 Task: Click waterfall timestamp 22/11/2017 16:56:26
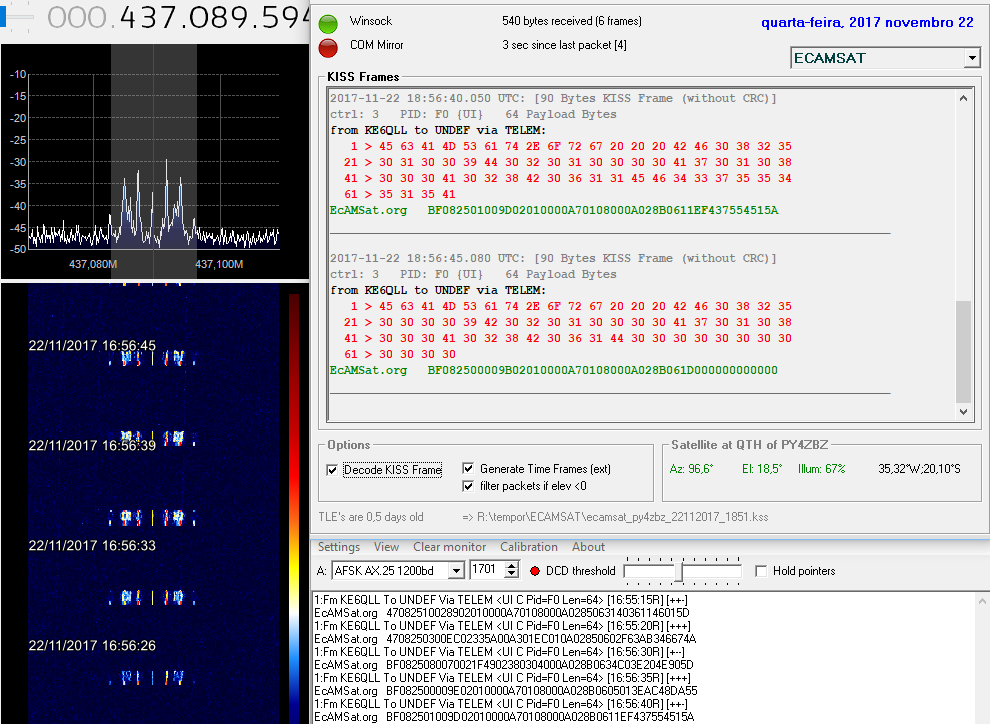92,646
